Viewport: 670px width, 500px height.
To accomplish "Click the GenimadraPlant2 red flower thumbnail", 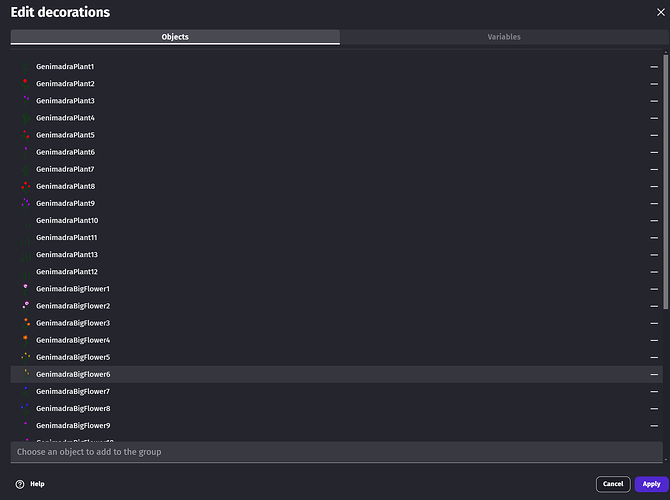I will tap(25, 84).
